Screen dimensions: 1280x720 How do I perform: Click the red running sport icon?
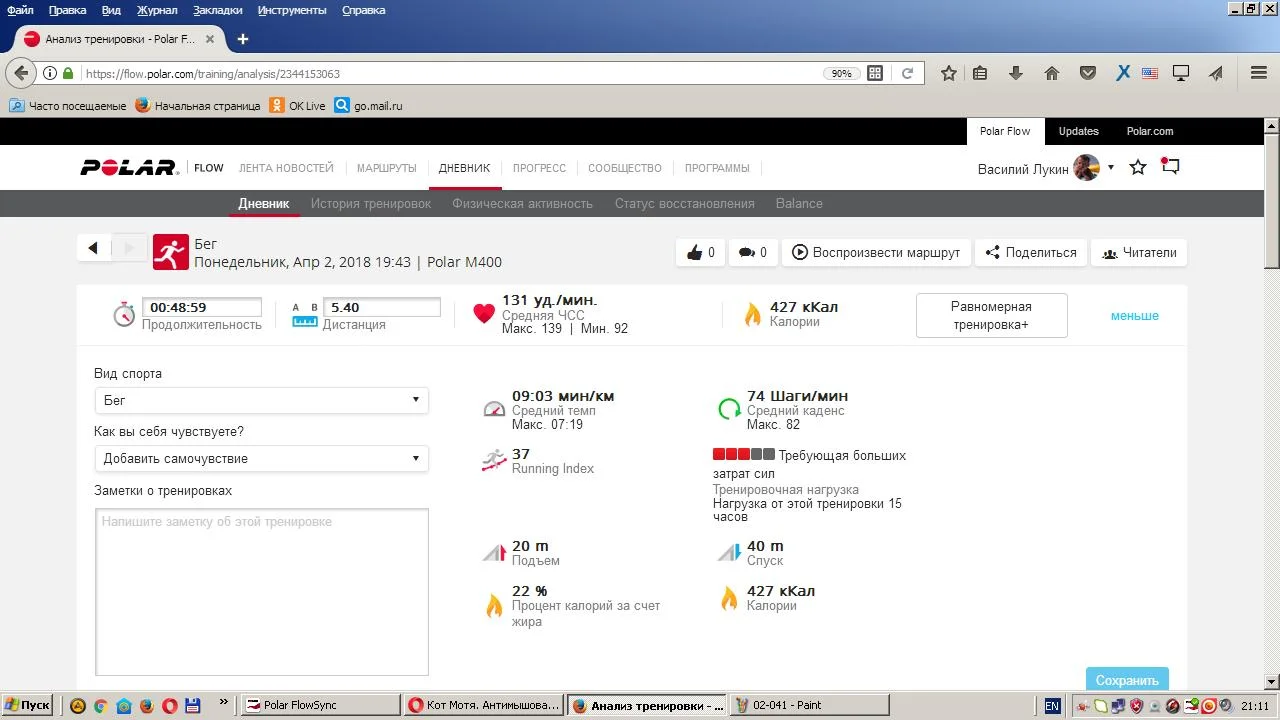171,253
